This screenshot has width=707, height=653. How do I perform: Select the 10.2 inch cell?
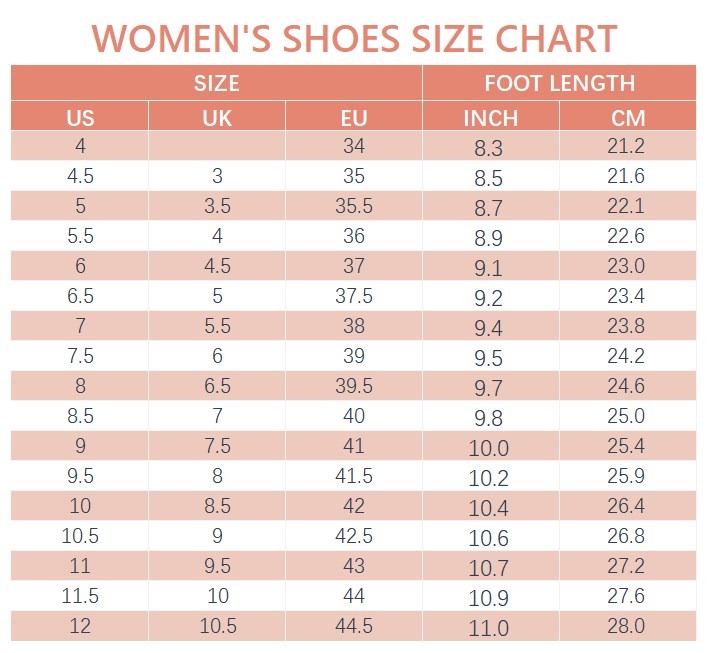[x=490, y=478]
